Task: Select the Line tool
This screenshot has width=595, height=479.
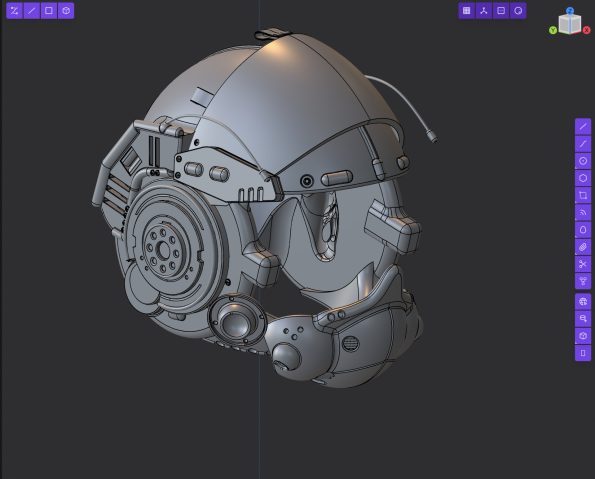Action: click(x=583, y=126)
